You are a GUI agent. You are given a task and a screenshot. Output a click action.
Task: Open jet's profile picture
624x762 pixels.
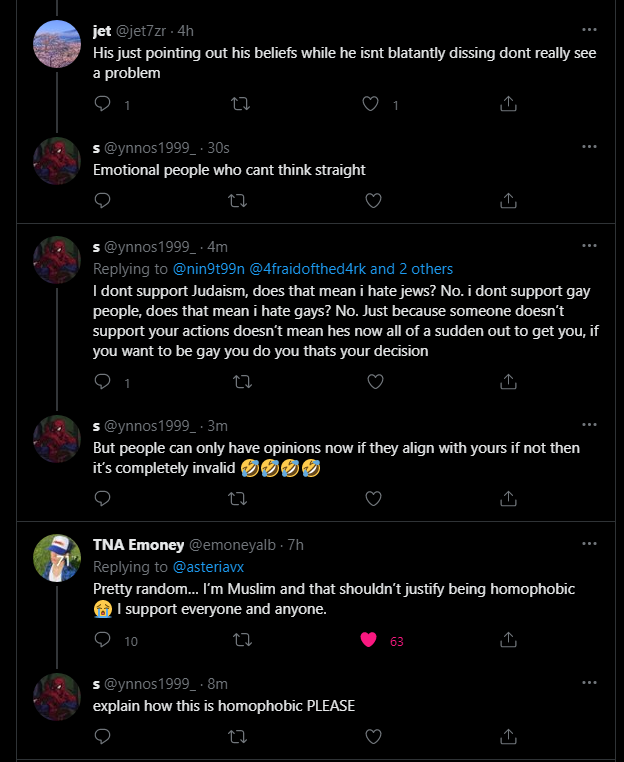pyautogui.click(x=57, y=44)
